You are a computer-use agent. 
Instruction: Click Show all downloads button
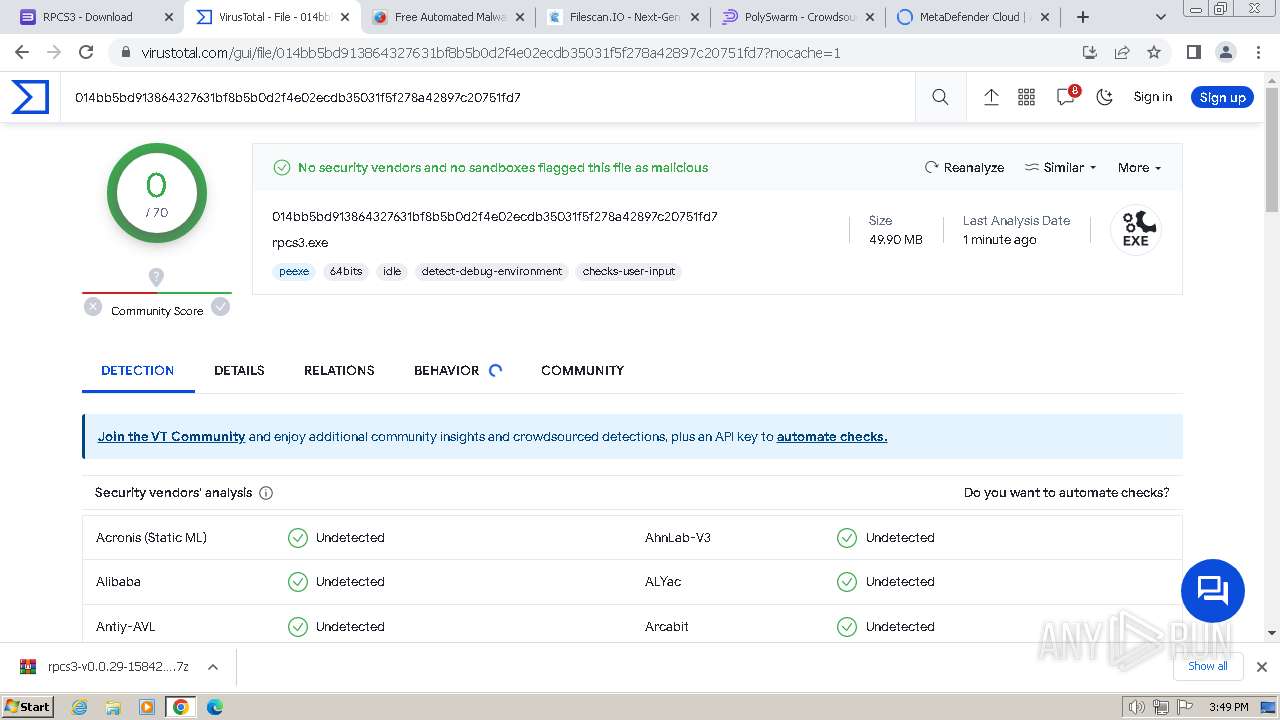(x=1208, y=666)
